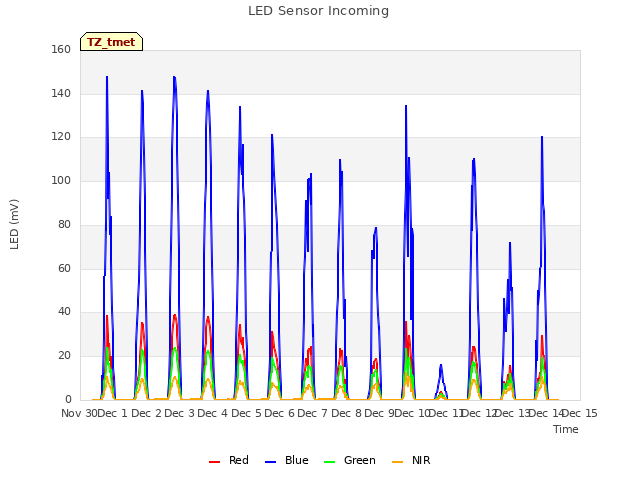Click the green Green legend swatch

click(329, 462)
